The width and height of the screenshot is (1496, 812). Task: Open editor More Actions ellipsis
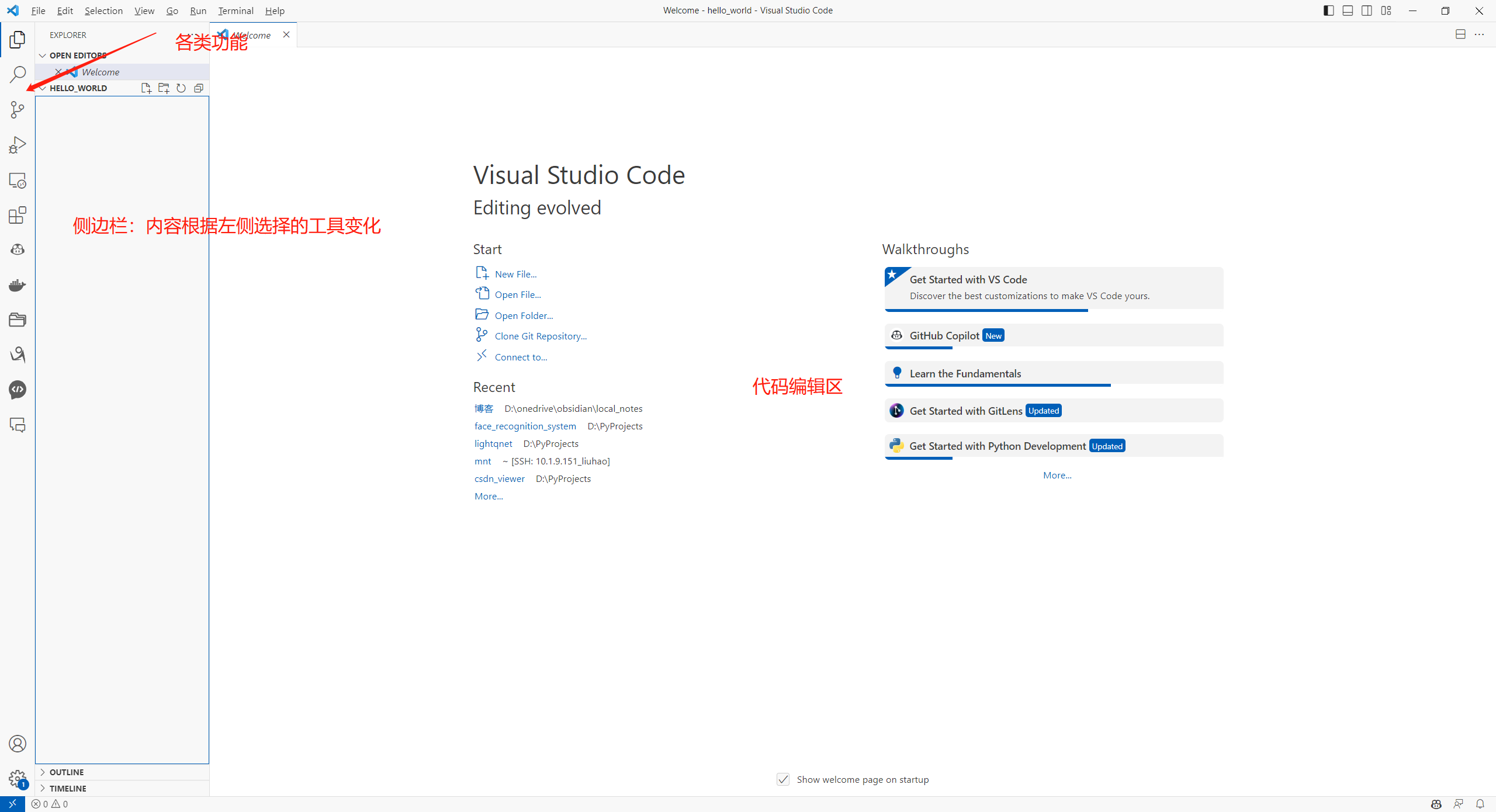[x=1479, y=34]
